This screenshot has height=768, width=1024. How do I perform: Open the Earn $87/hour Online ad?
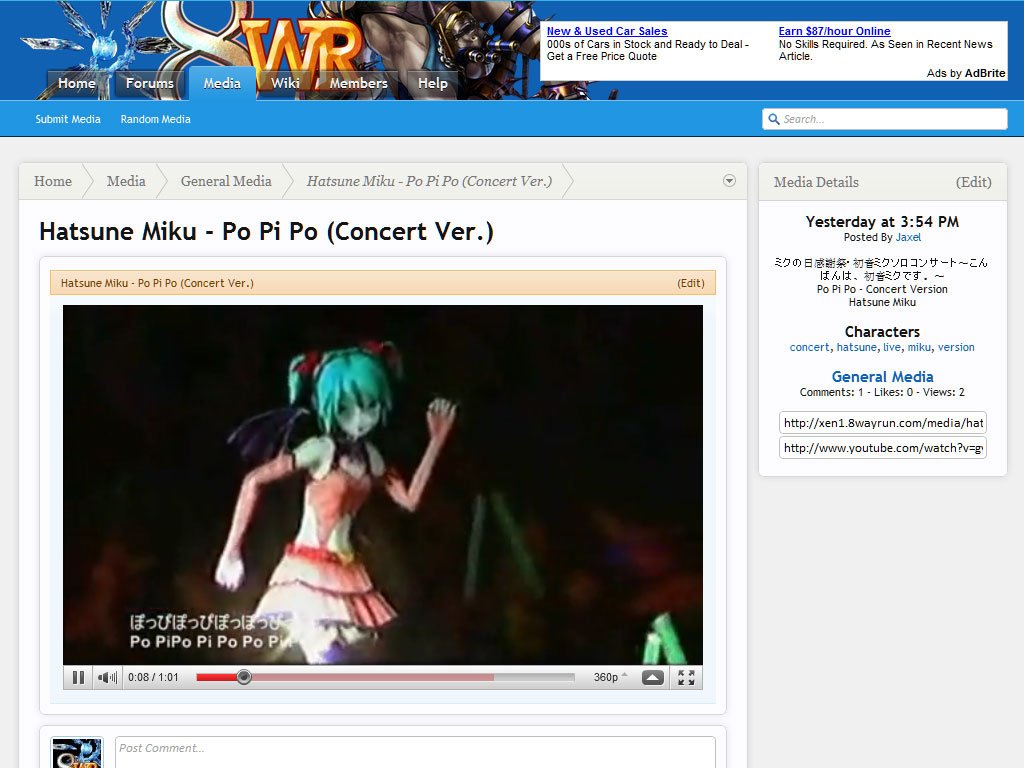[834, 31]
